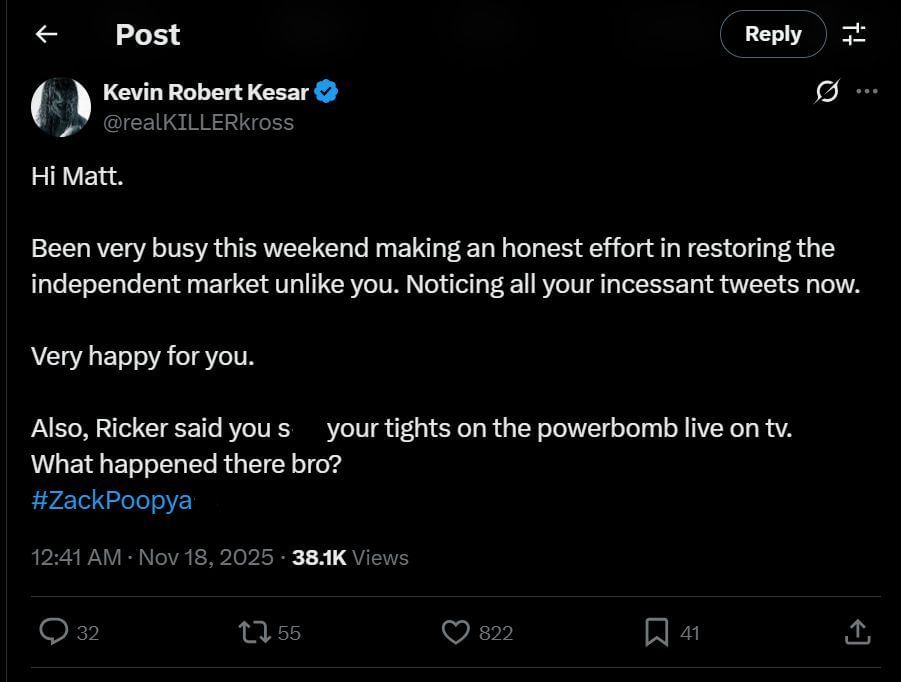This screenshot has height=682, width=901.
Task: Click Kevin Robert Kesar's verified badge
Action: [325, 91]
